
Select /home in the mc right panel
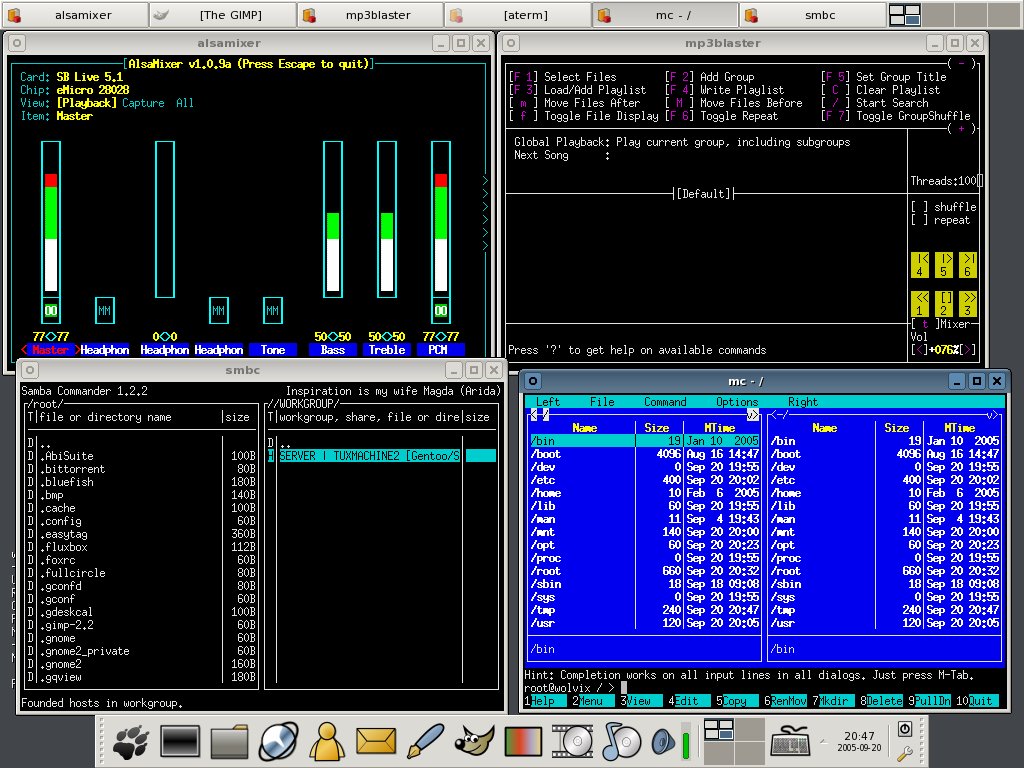(886, 493)
